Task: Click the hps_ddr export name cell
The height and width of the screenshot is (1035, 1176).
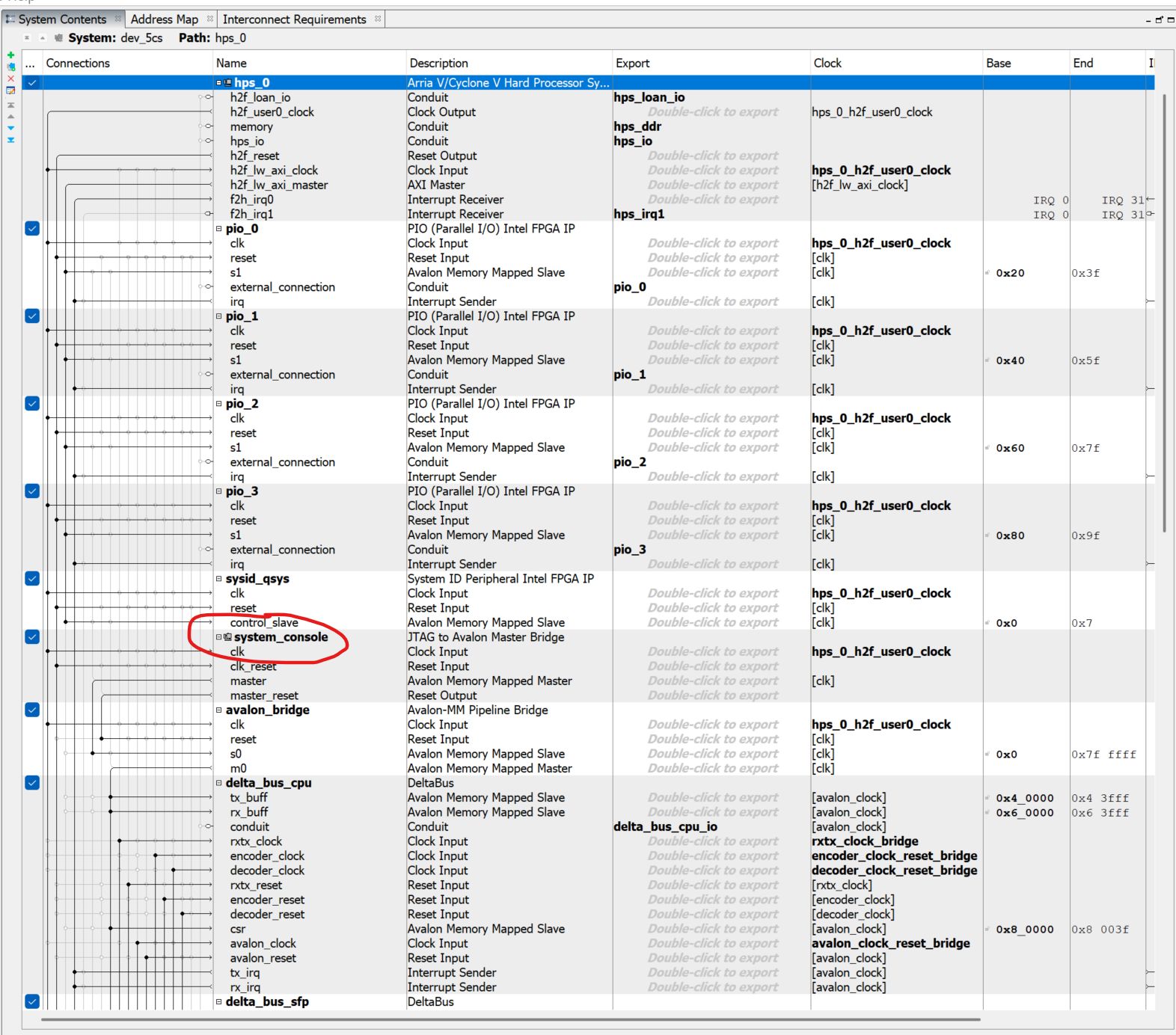Action: pyautogui.click(x=637, y=127)
